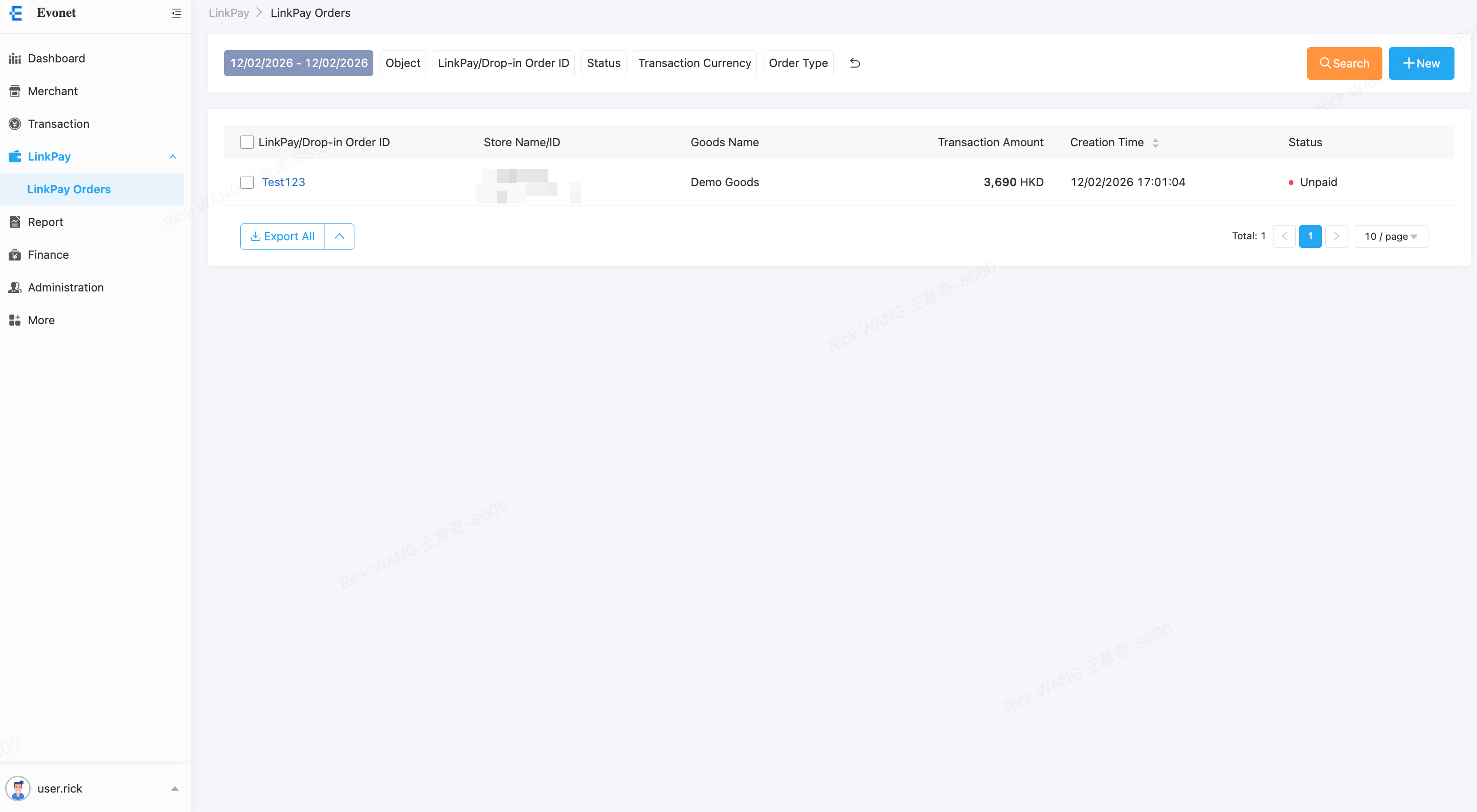
Task: Expand user.rick account menu arrow
Action: tap(175, 788)
